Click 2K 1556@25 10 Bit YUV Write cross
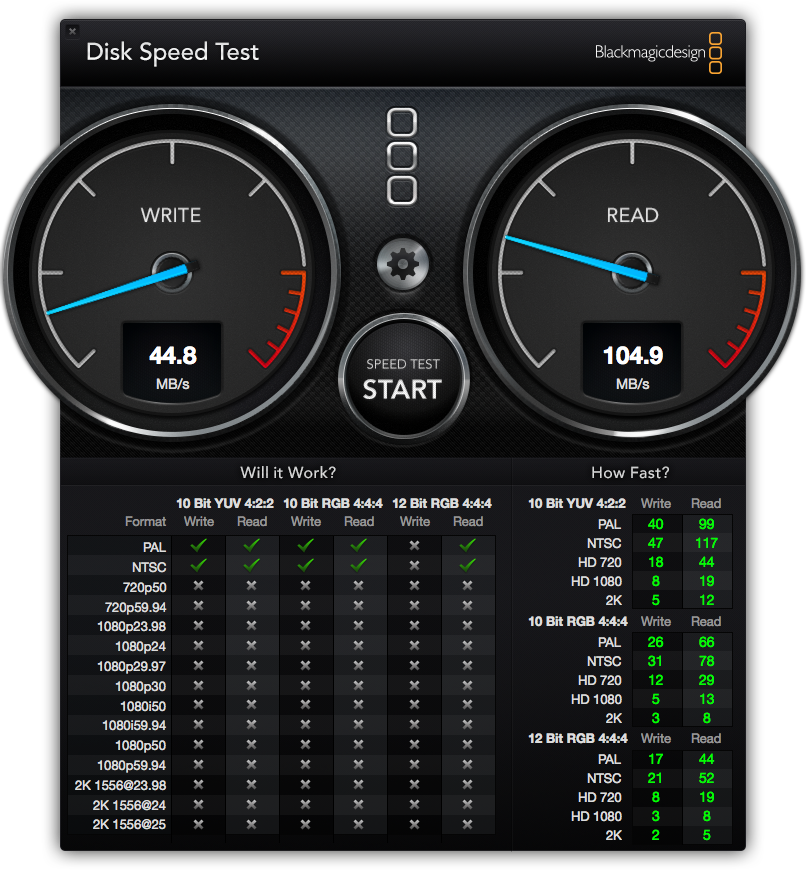Screen dimensions: 806x870 (199, 825)
